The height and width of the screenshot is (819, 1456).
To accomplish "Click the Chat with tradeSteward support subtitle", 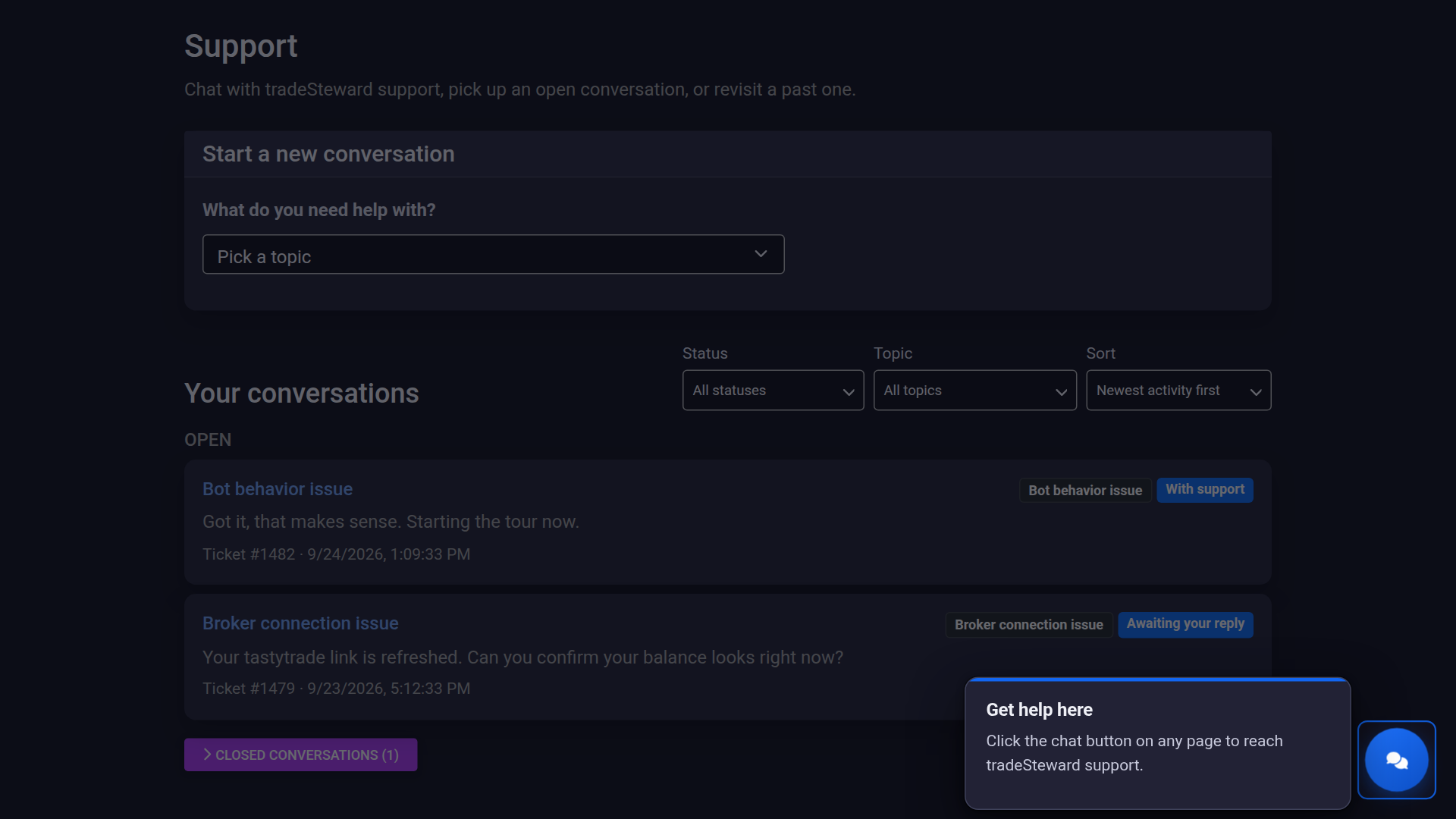I will [519, 89].
